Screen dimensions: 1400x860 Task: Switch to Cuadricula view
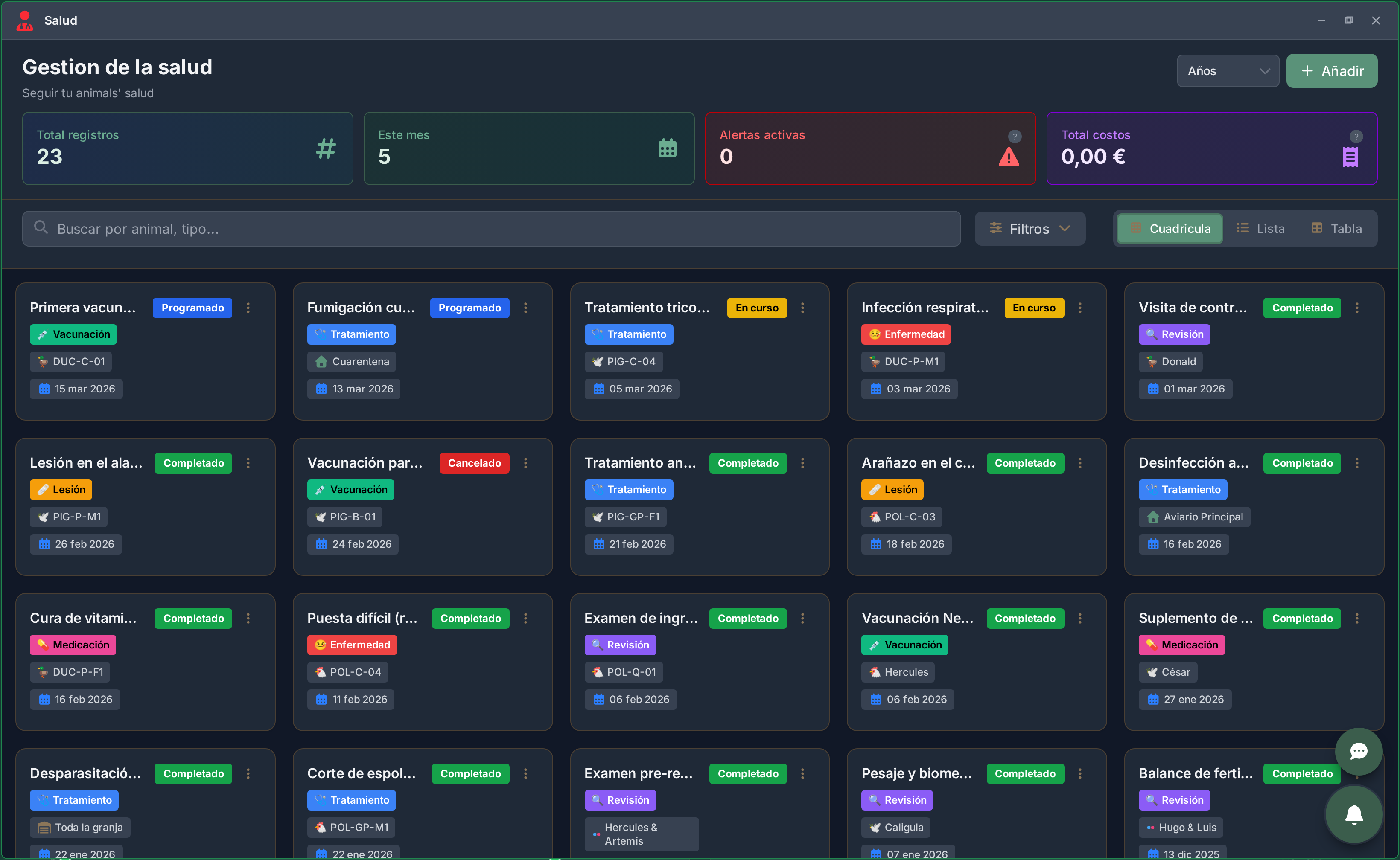click(1170, 229)
